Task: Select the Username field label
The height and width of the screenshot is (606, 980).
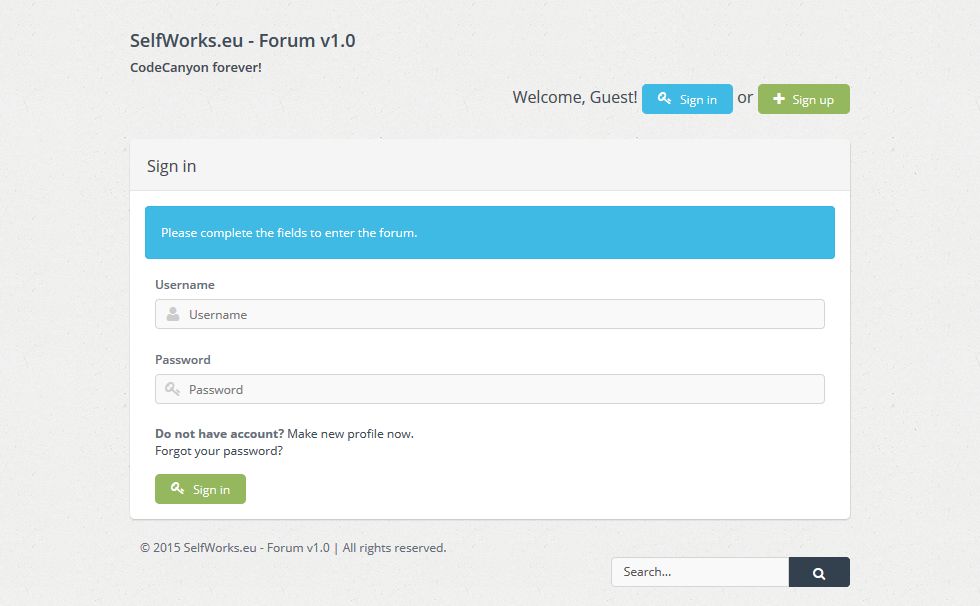Action: point(185,285)
